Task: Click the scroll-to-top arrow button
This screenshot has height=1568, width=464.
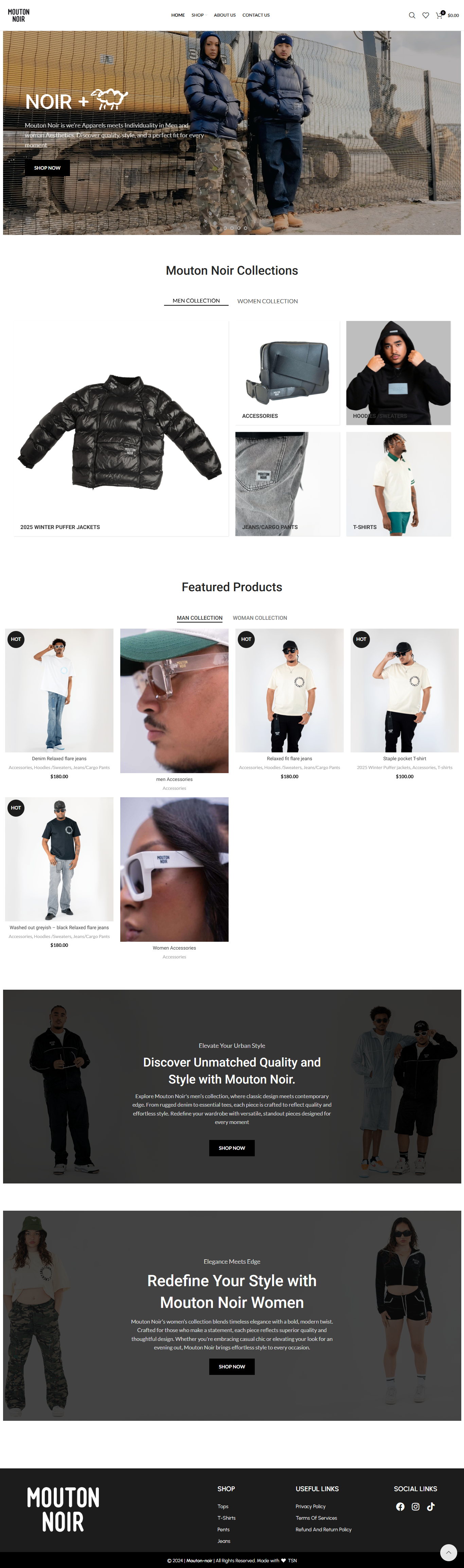Action: coord(448,1552)
